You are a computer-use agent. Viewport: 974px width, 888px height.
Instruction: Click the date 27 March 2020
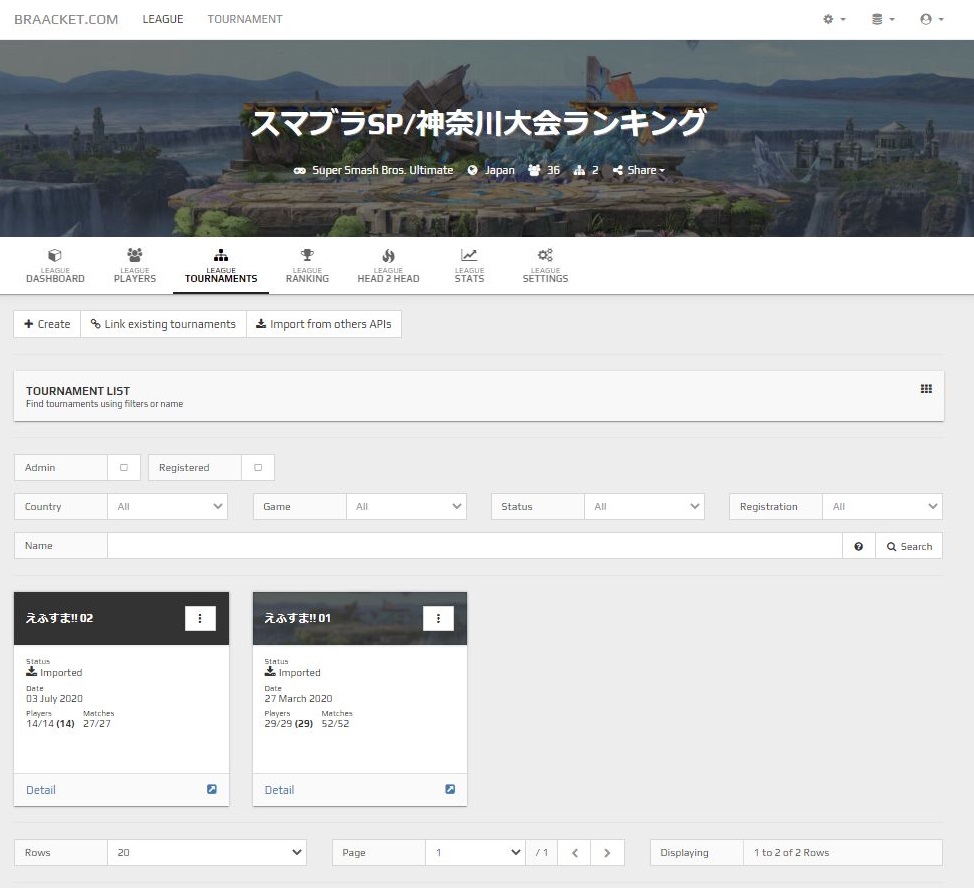(298, 699)
